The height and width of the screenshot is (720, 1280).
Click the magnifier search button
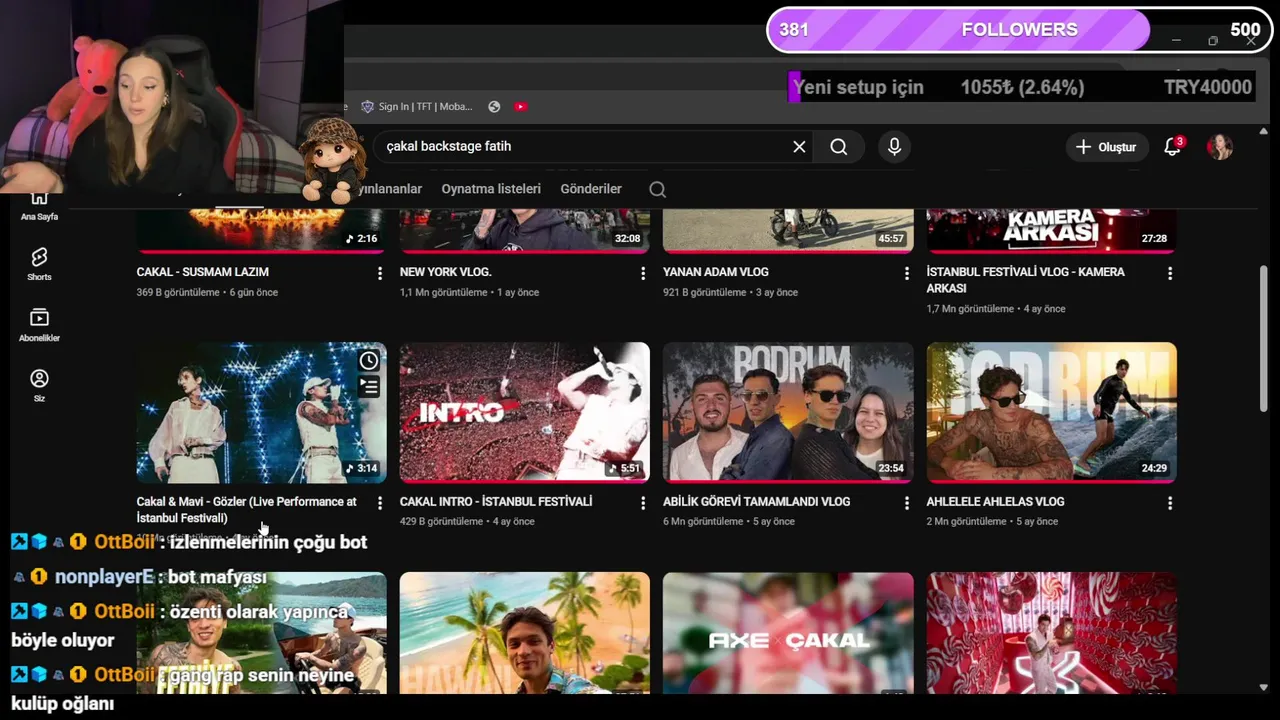pos(839,147)
